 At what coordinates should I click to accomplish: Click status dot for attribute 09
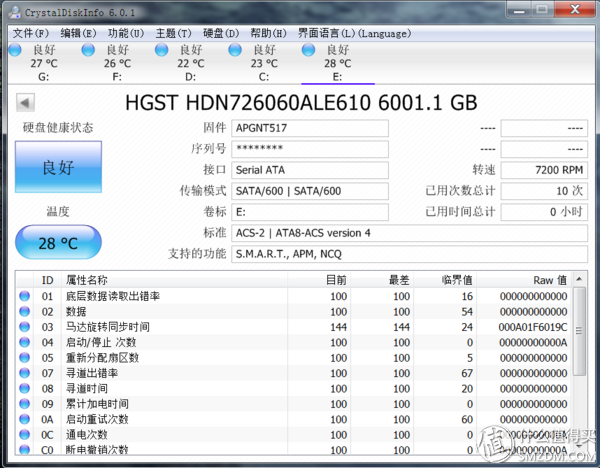coord(24,404)
